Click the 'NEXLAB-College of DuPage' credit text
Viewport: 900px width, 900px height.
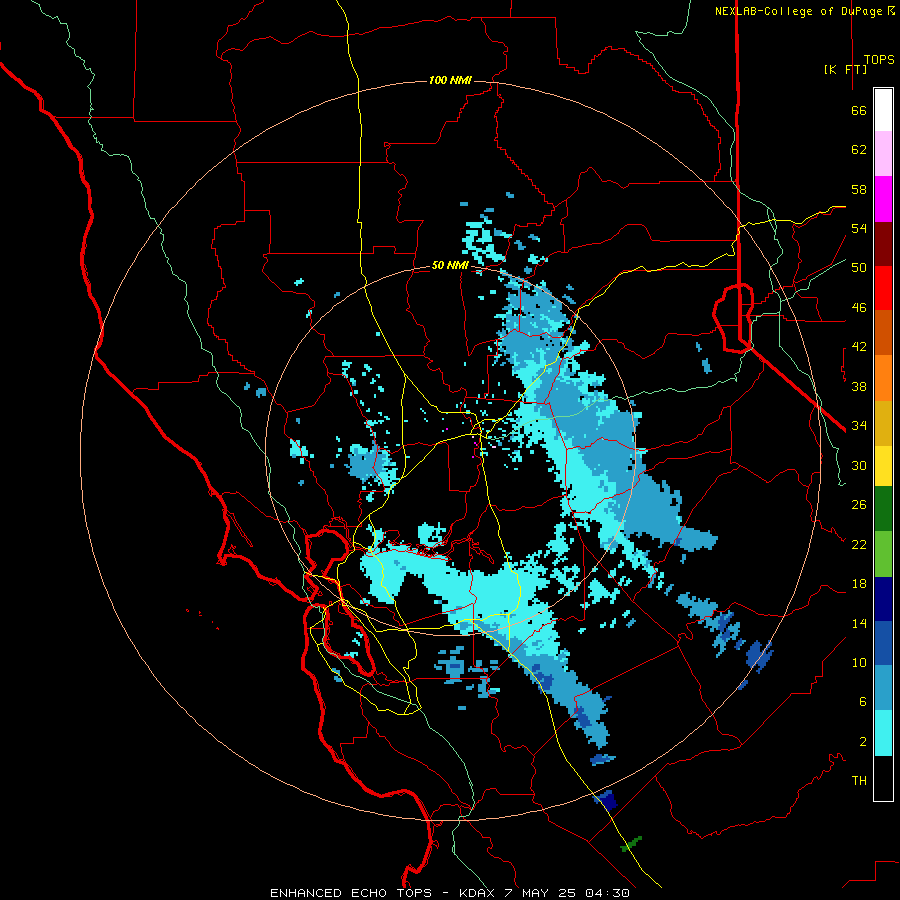click(x=799, y=11)
